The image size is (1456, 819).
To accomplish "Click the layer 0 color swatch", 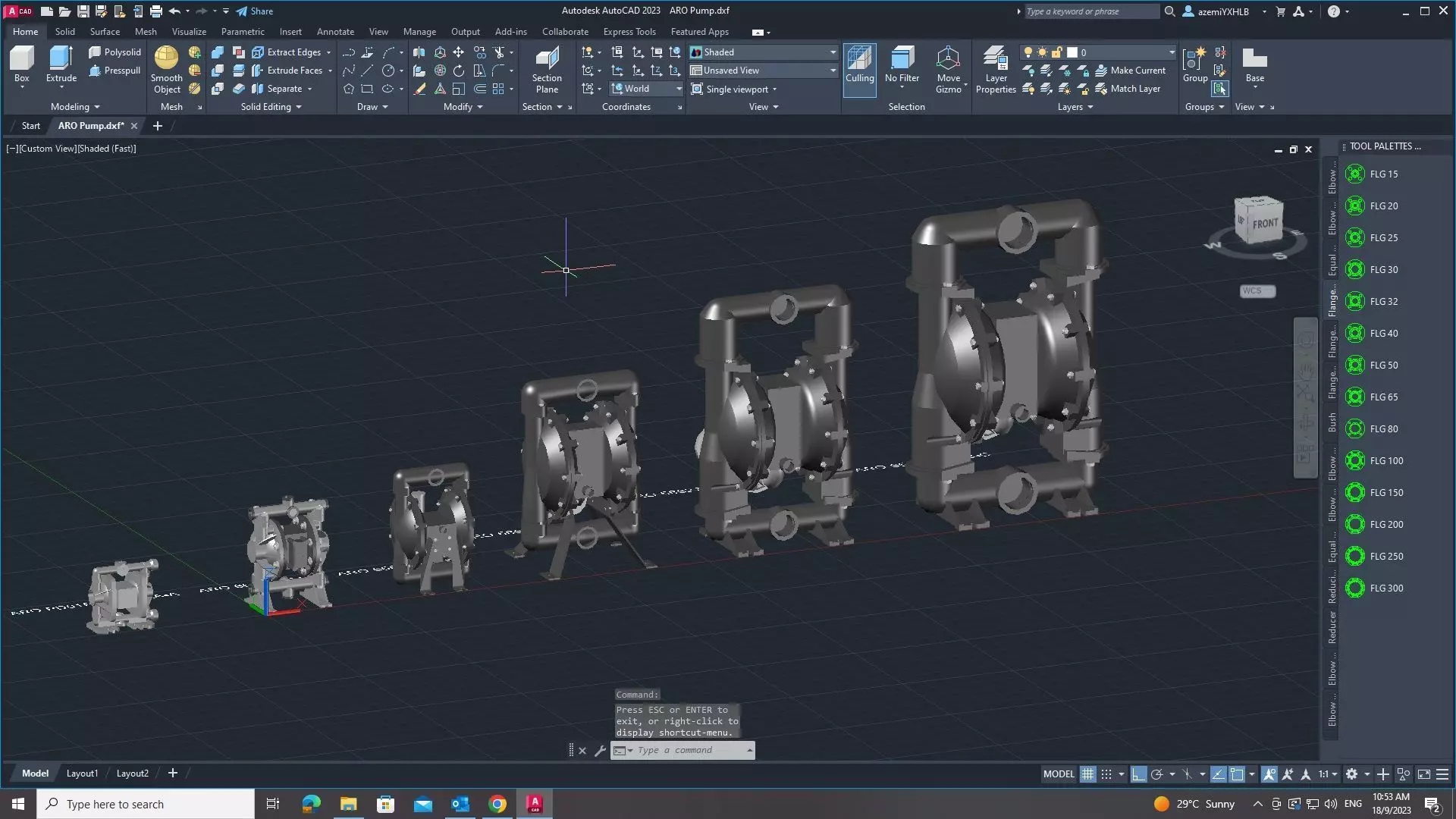I will (1072, 52).
